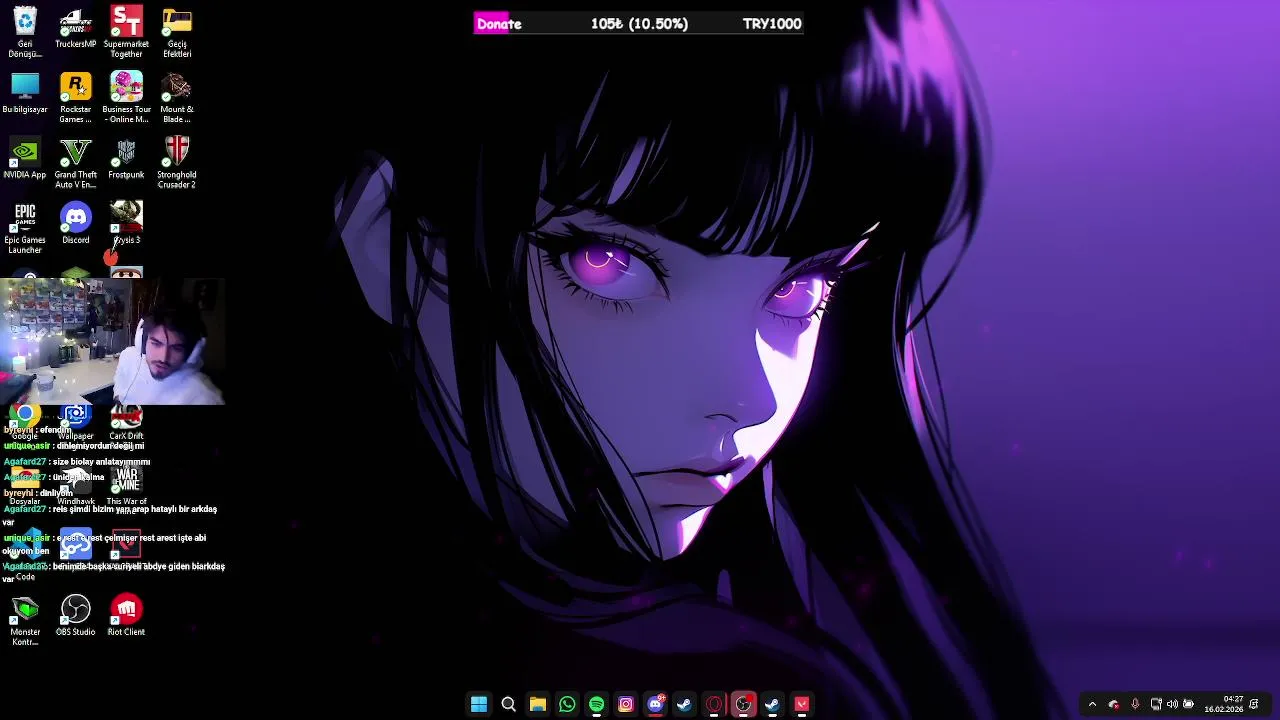Viewport: 1280px width, 720px height.
Task: Click the Donate goal progress bar
Action: tap(638, 24)
